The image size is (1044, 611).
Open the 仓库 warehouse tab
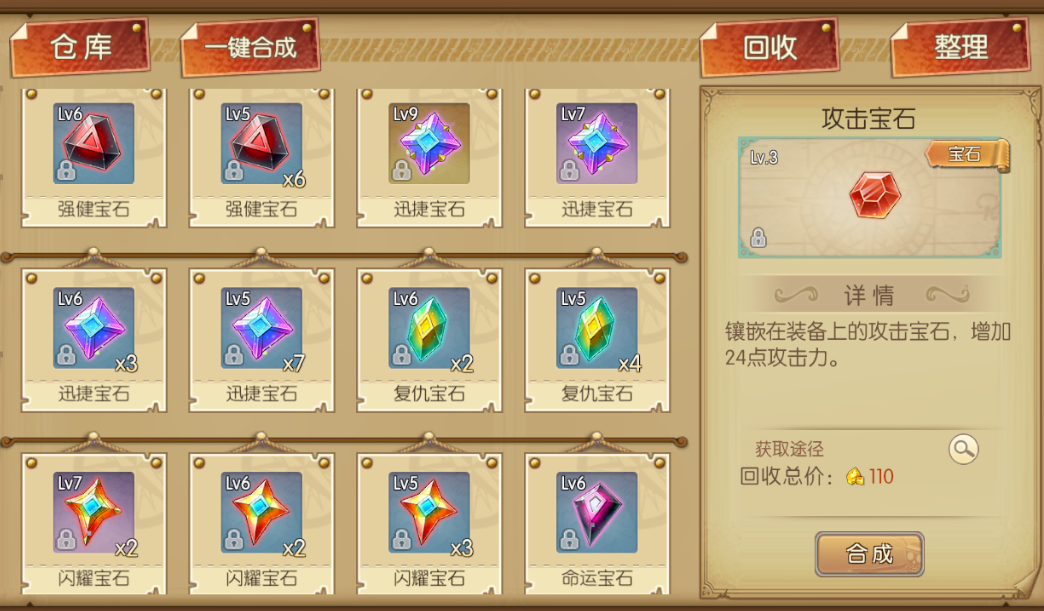pyautogui.click(x=80, y=48)
